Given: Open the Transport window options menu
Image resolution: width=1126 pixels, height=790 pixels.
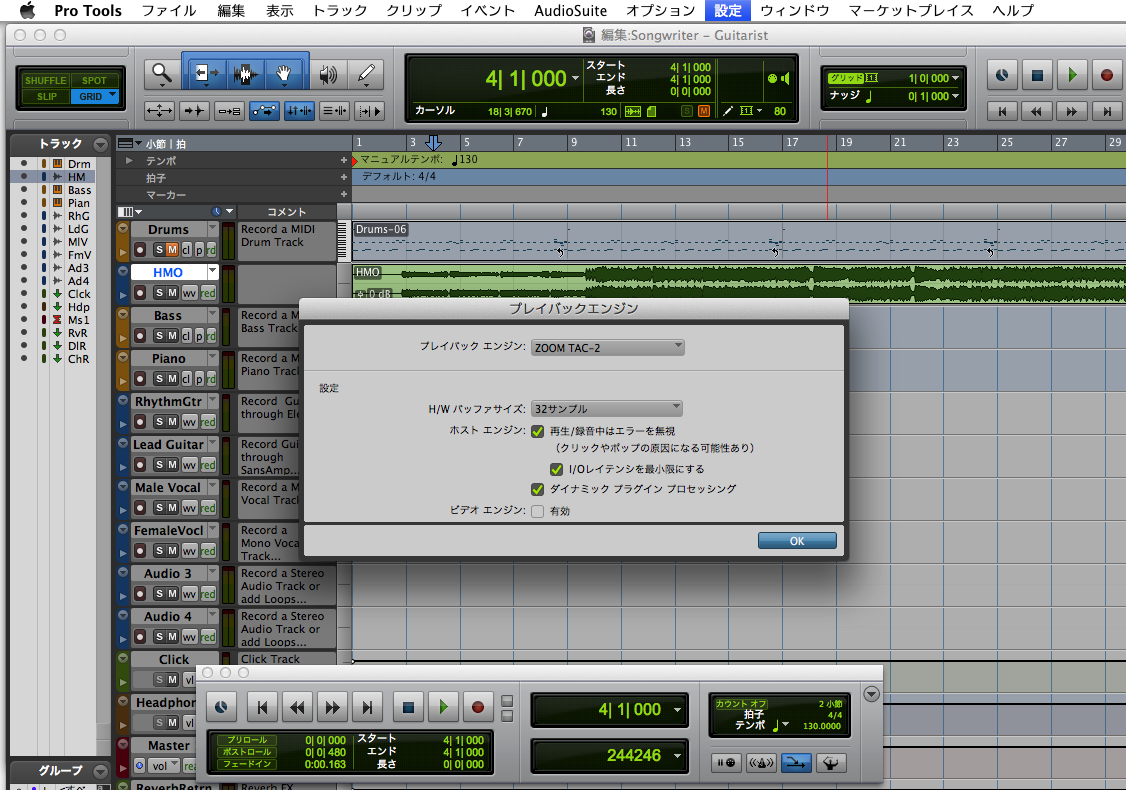Looking at the screenshot, I should [871, 694].
